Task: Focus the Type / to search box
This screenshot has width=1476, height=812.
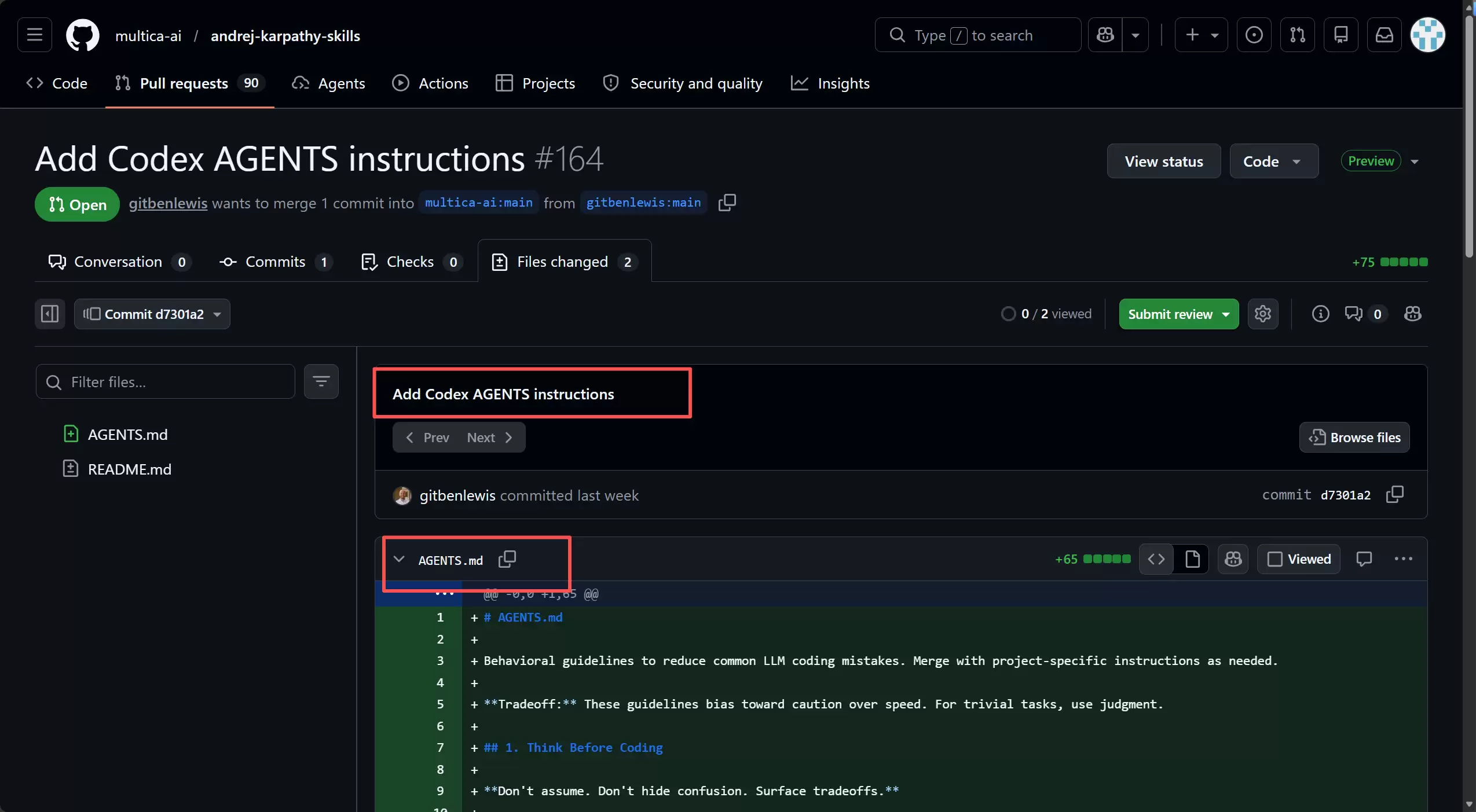Action: 977,35
